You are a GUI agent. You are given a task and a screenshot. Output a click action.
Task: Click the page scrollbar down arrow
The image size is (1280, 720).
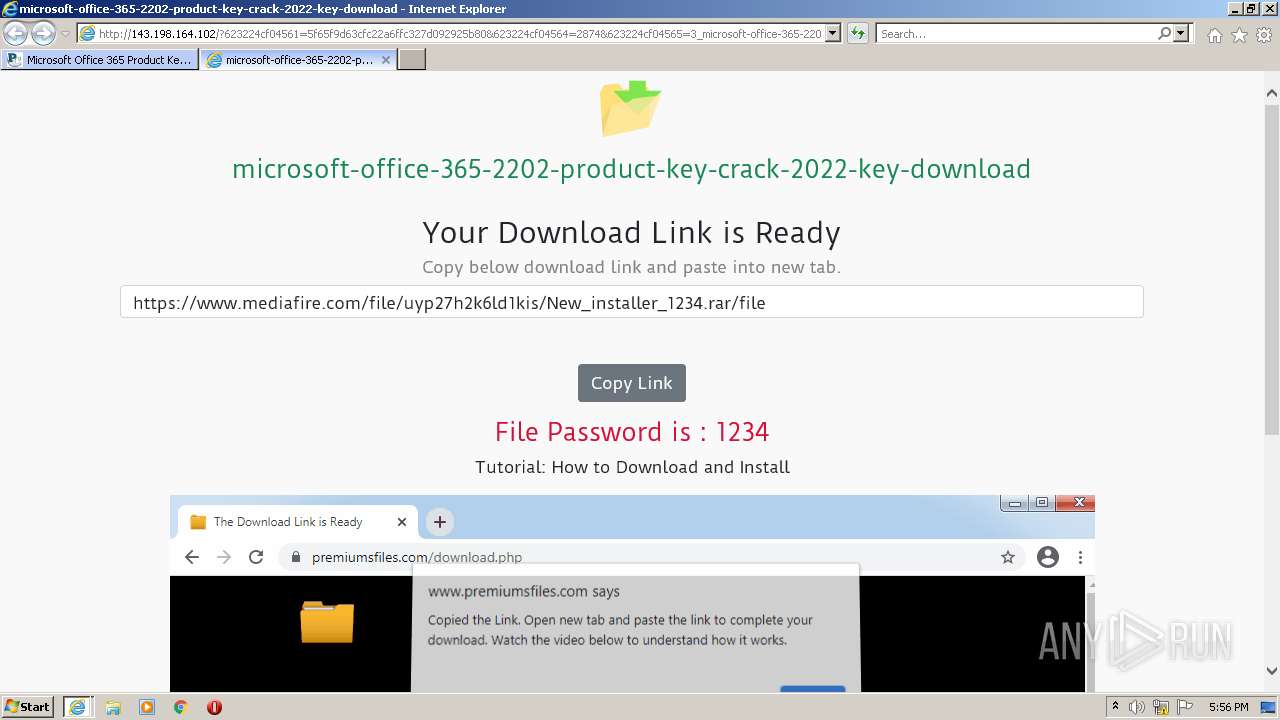pos(1272,672)
